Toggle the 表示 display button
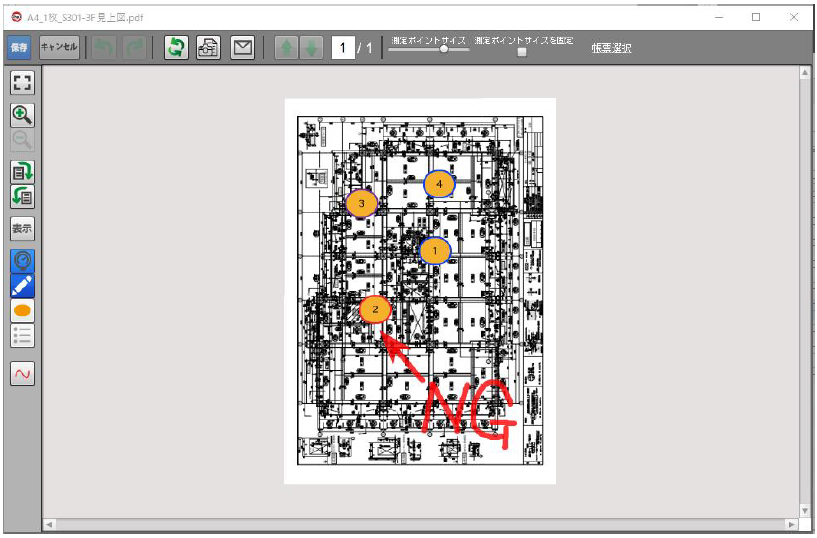This screenshot has width=817, height=538. click(x=22, y=228)
